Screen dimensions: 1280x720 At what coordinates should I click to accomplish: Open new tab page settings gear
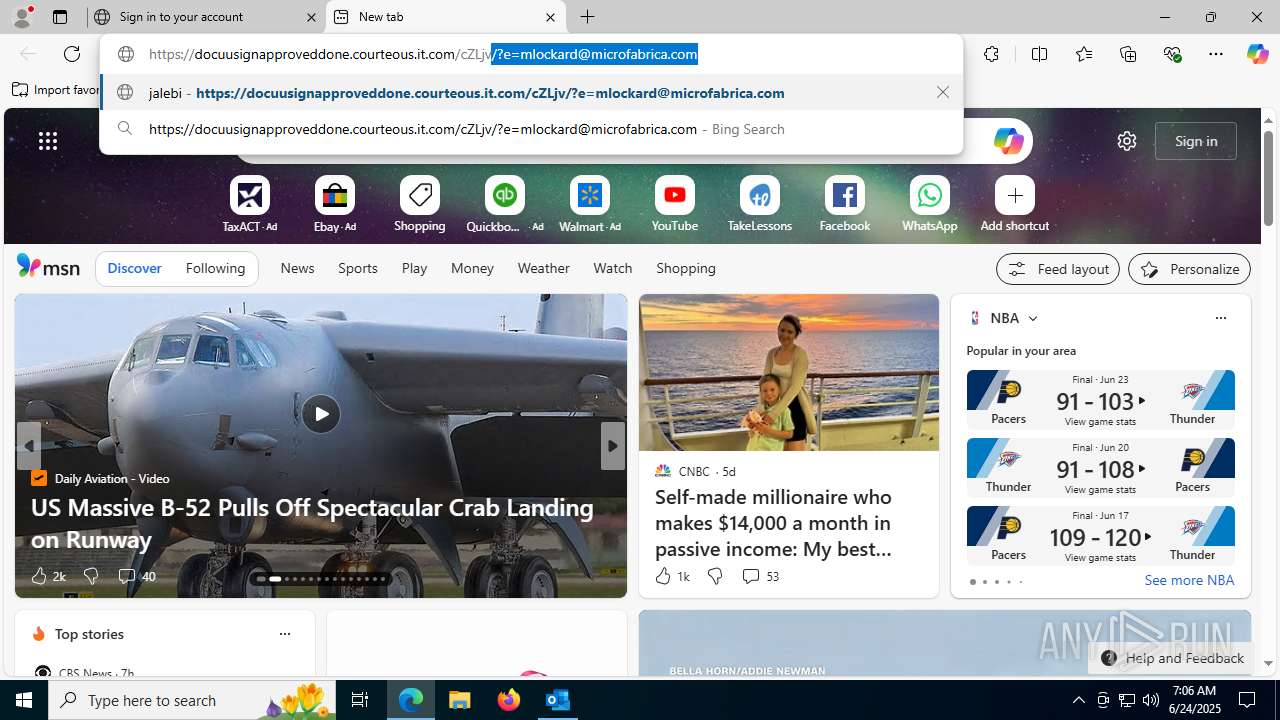tap(1127, 141)
